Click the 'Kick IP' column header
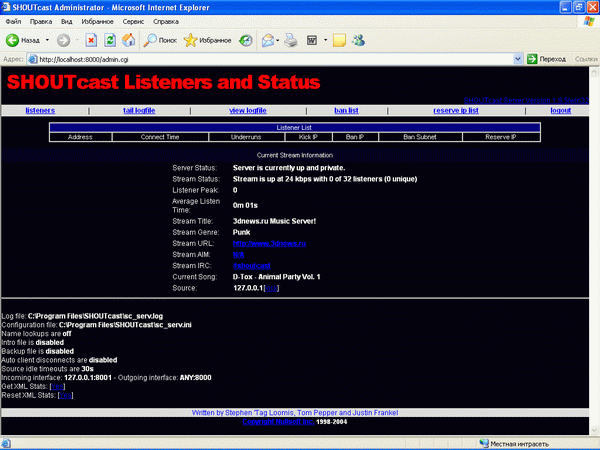The width and height of the screenshot is (600, 450). [x=308, y=137]
